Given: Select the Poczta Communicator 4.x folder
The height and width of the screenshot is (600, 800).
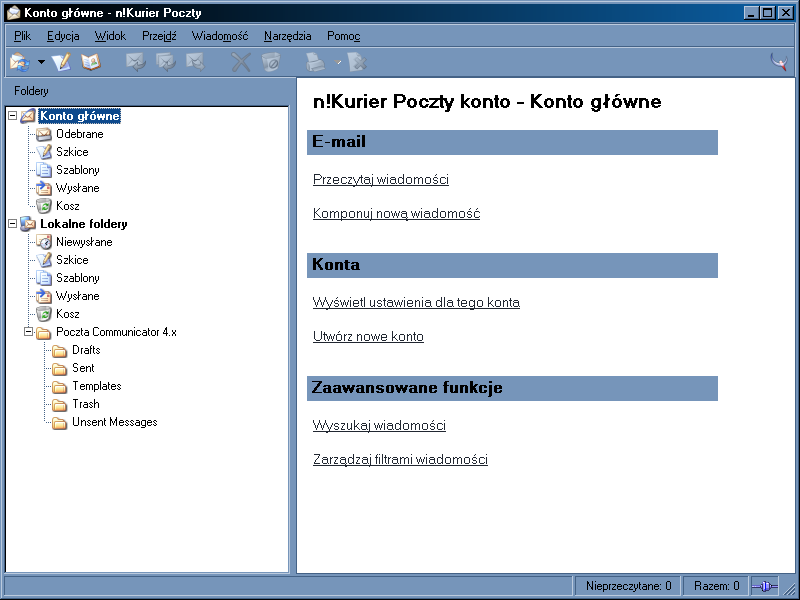Looking at the screenshot, I should tap(116, 332).
